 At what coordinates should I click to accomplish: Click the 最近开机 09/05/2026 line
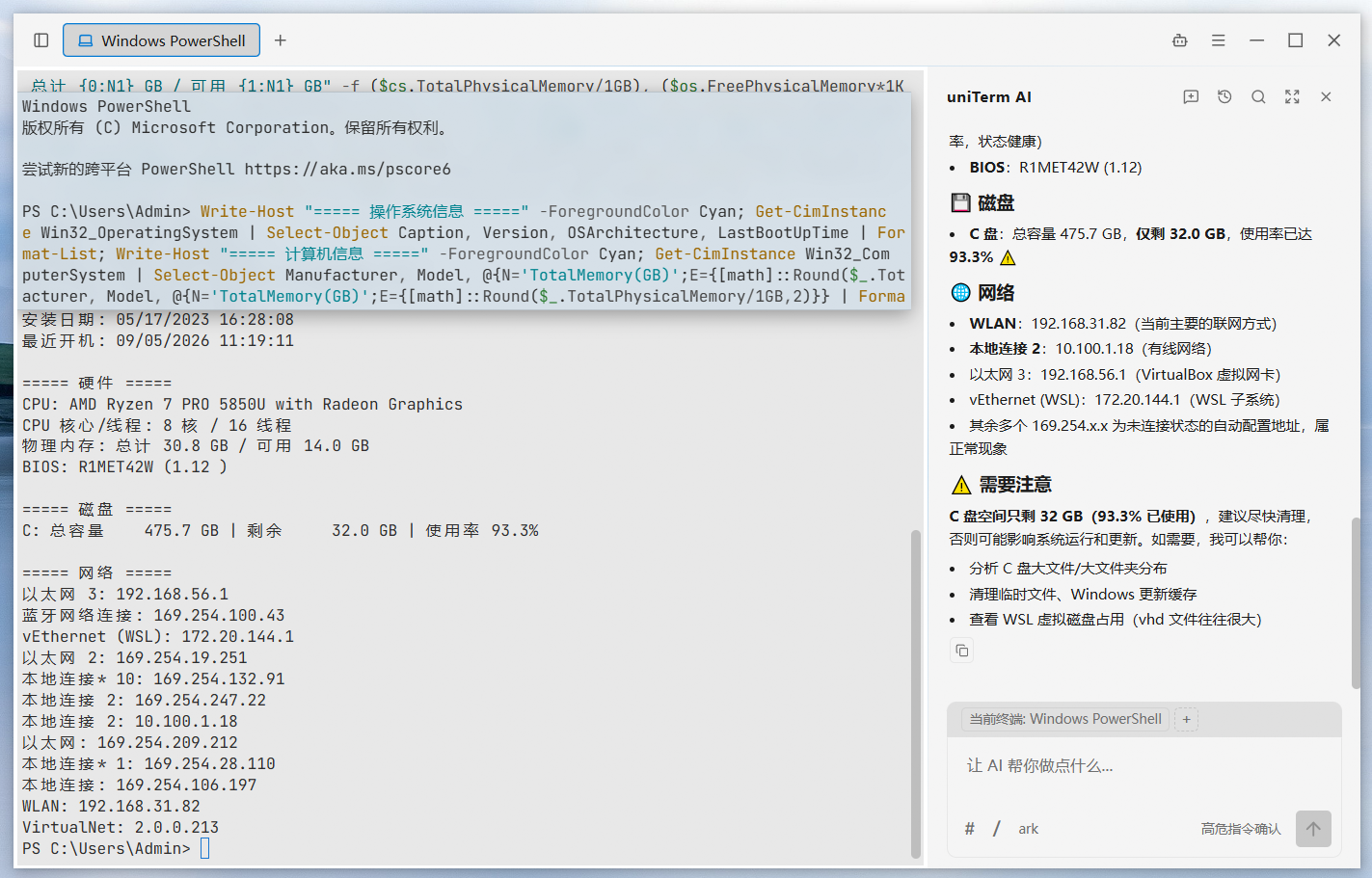(x=158, y=341)
